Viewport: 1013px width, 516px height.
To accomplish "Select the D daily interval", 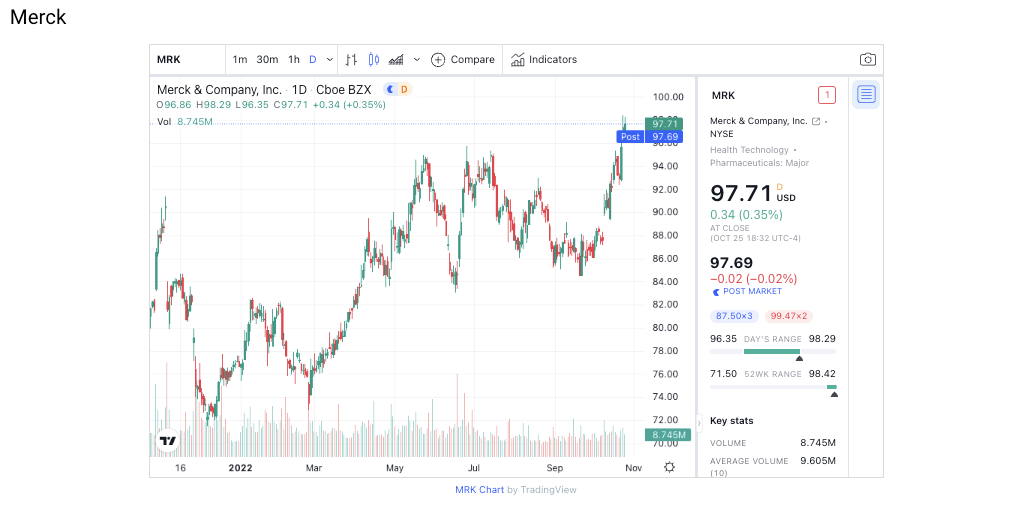I will pyautogui.click(x=313, y=59).
